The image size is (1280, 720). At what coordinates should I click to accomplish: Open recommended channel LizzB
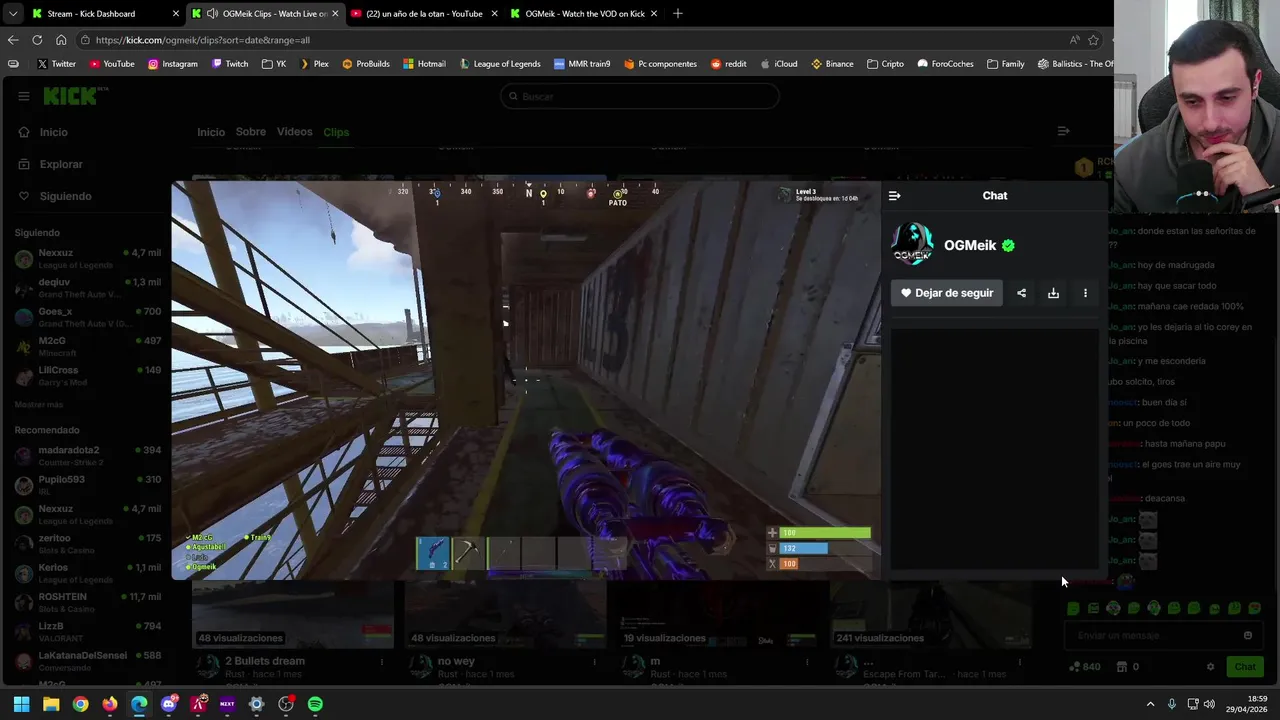tap(88, 631)
